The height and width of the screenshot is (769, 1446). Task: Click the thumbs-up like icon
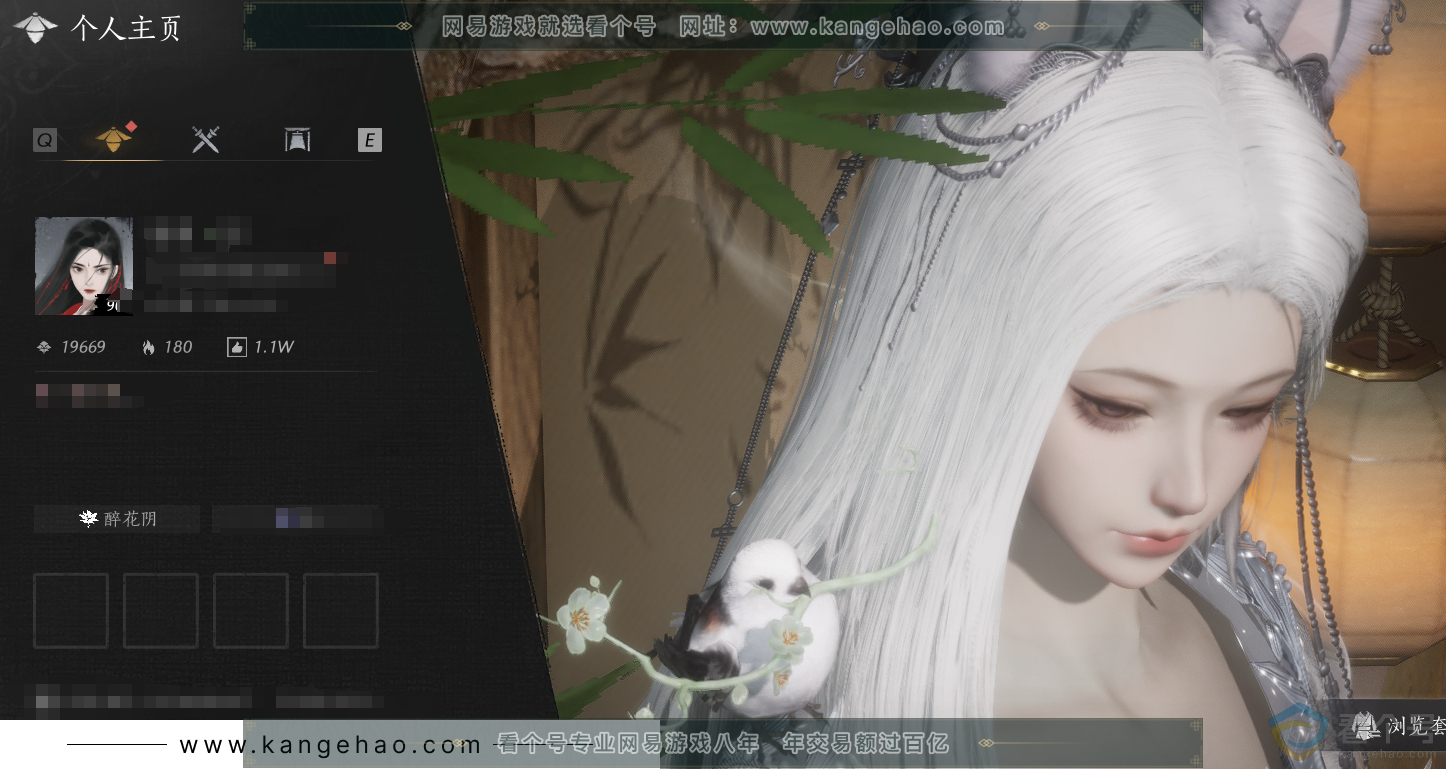point(237,347)
